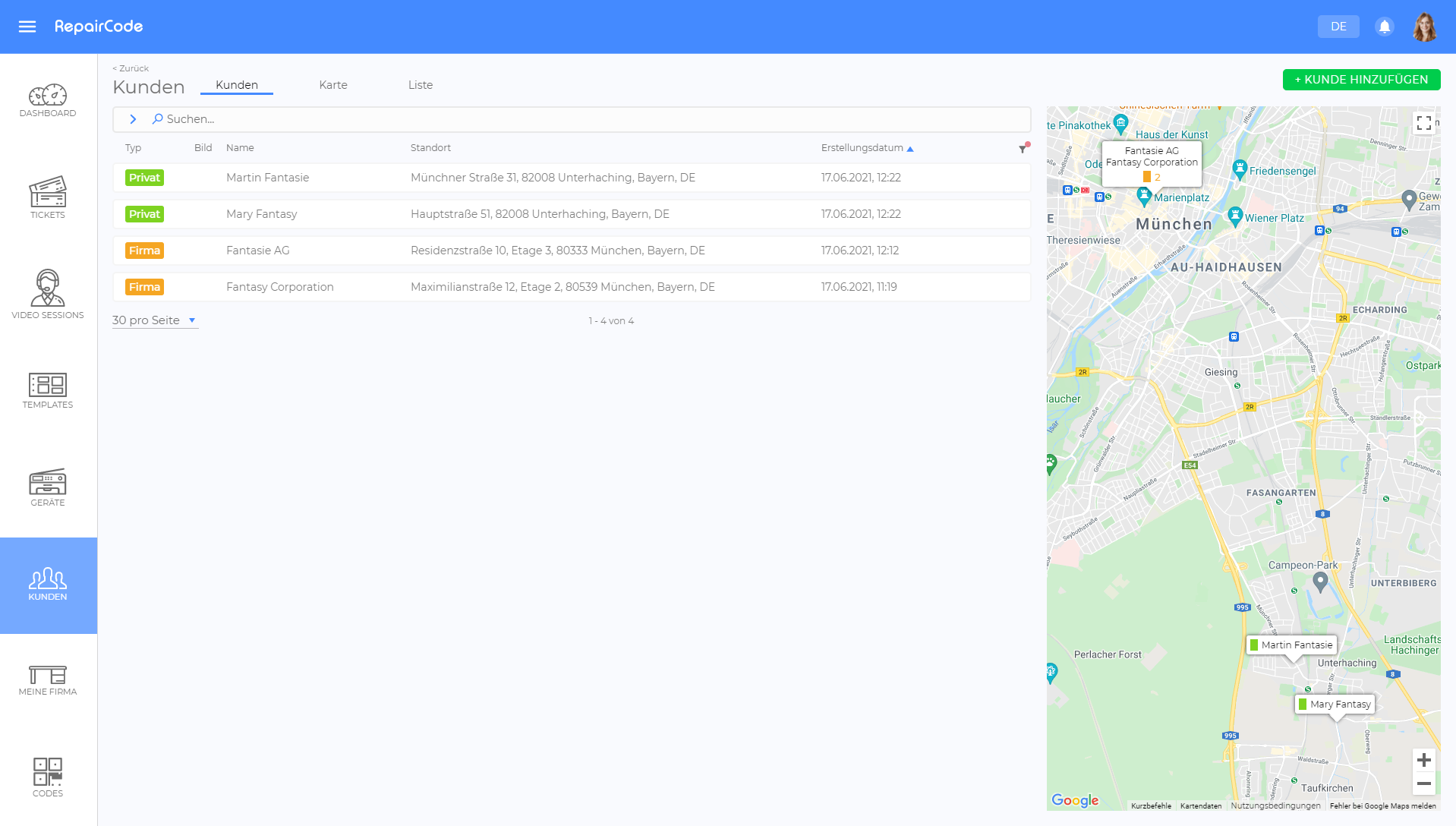The height and width of the screenshot is (826, 1456).
Task: Toggle fullscreen mode on the map
Action: point(1425,123)
